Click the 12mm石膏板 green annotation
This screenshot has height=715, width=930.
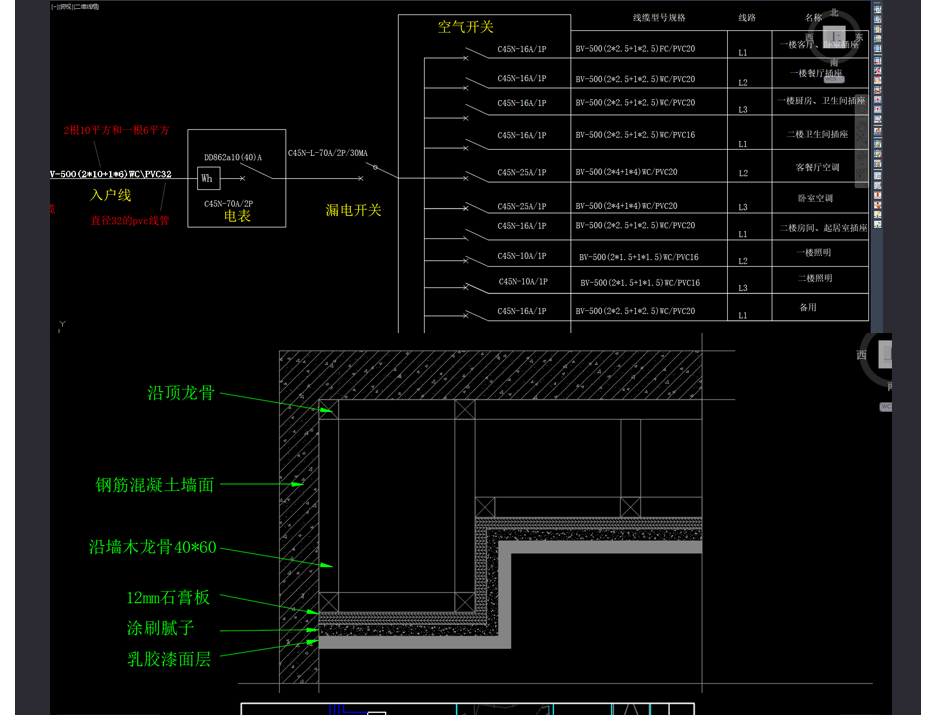[168, 597]
